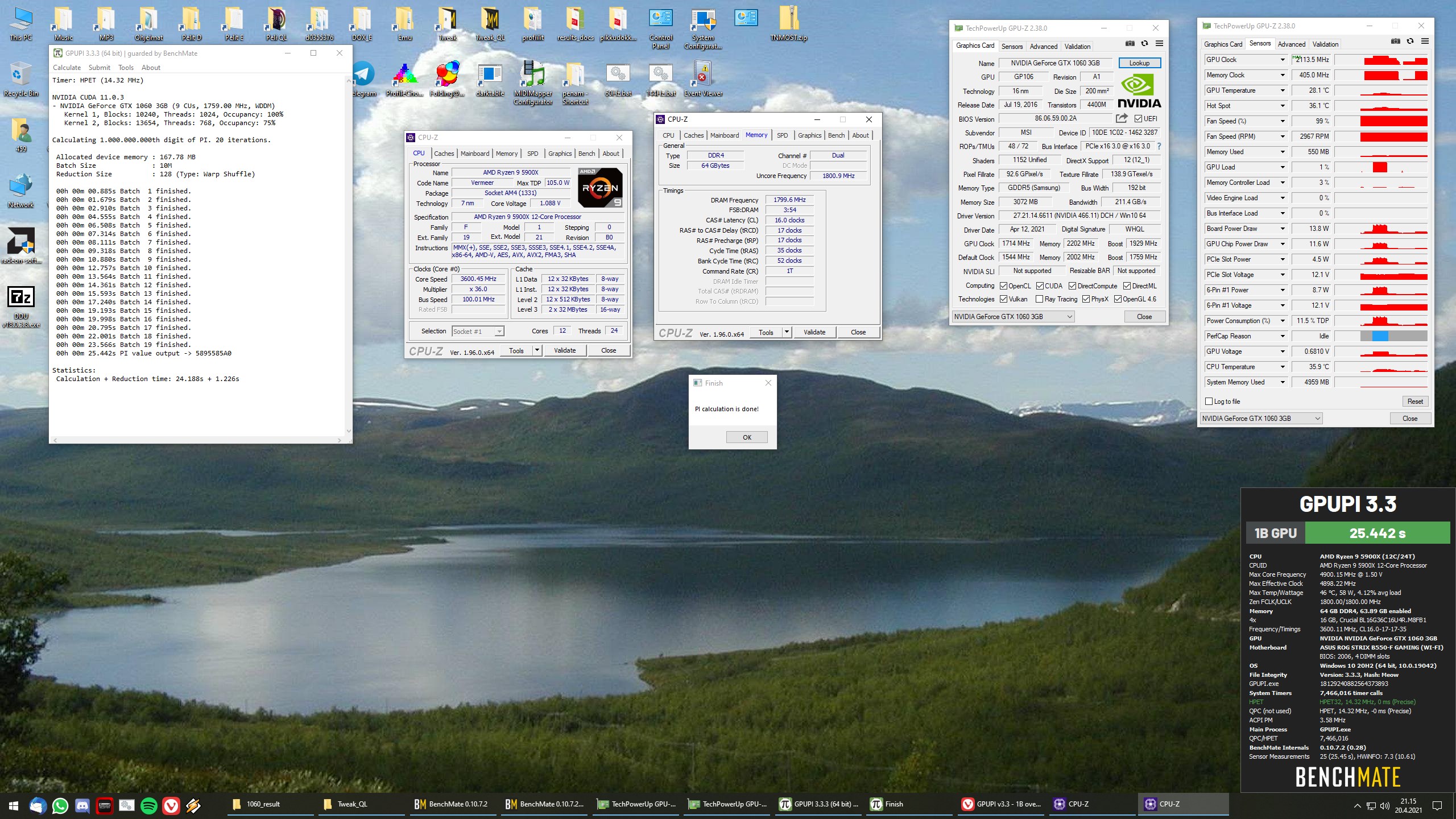Open the Socket #1 selection dropdown in CPU-Z
This screenshot has width=1456, height=819.
pyautogui.click(x=478, y=332)
